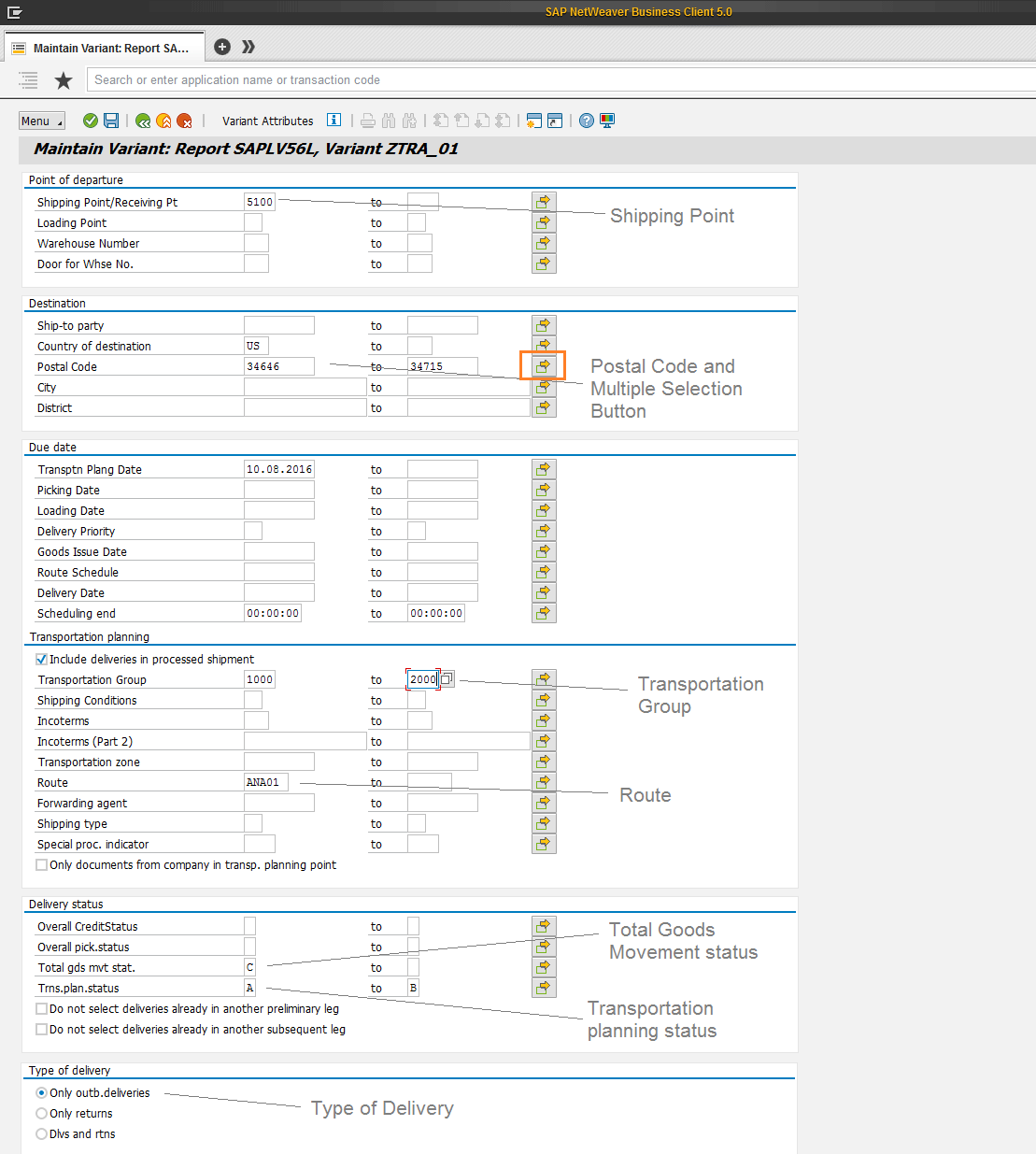Viewport: 1036px width, 1154px height.
Task: Open multiple selection for Route
Action: coord(544,782)
